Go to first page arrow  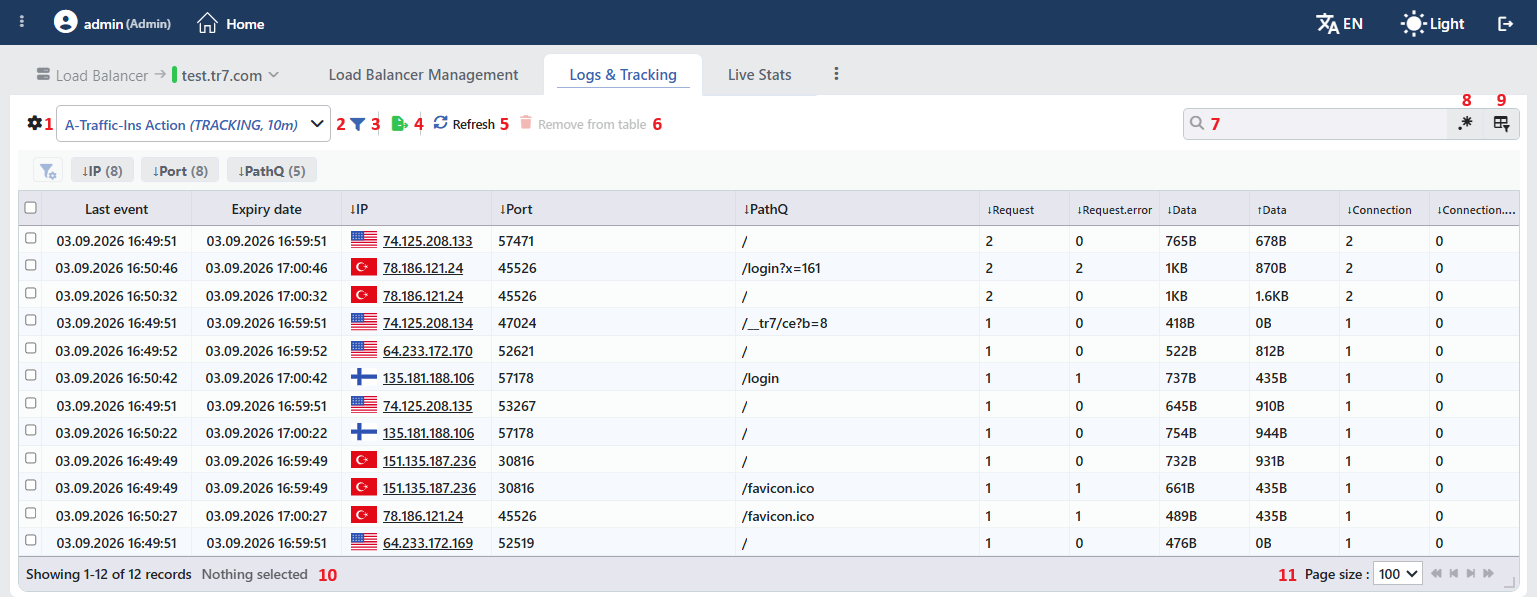(x=1436, y=574)
